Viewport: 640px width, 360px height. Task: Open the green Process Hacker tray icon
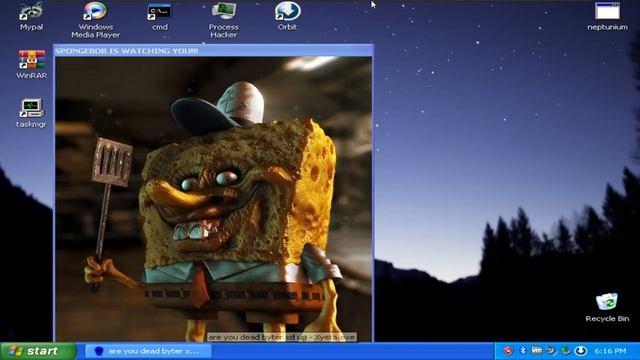click(565, 351)
